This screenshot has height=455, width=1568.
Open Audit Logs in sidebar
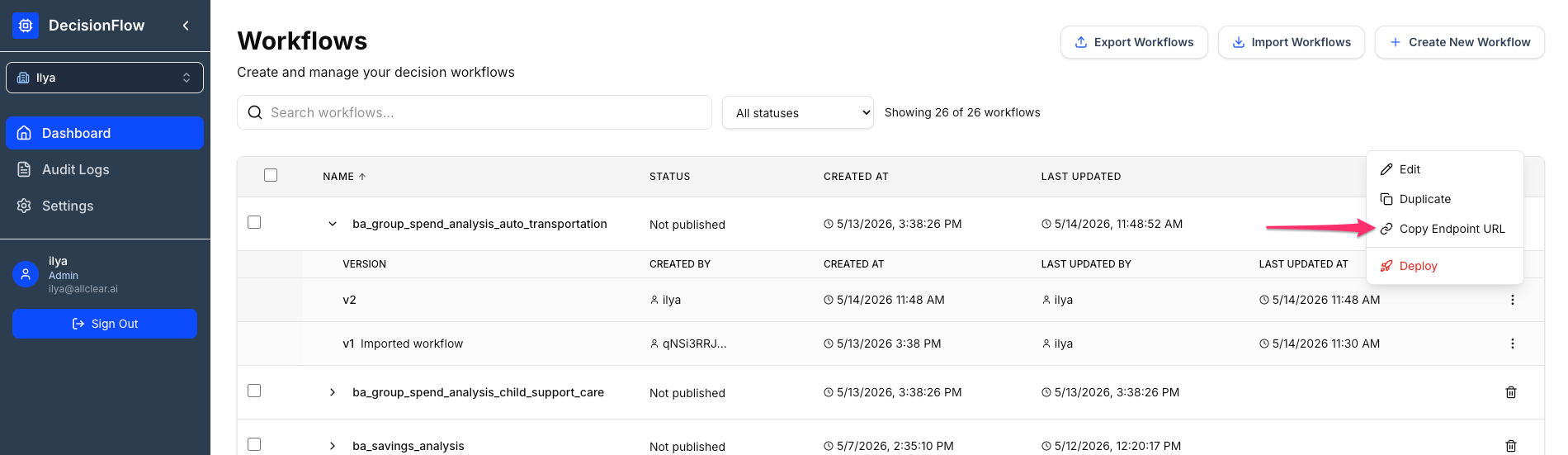[x=105, y=169]
